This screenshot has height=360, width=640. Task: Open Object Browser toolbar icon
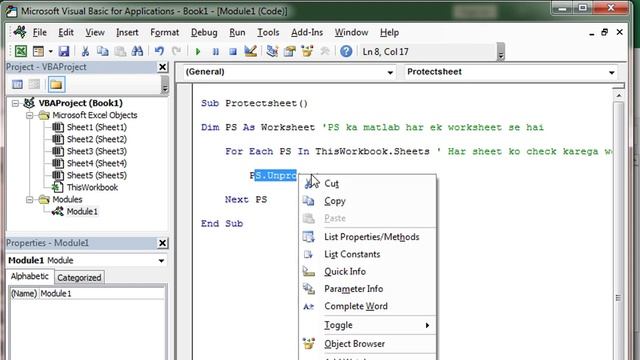coord(307,51)
